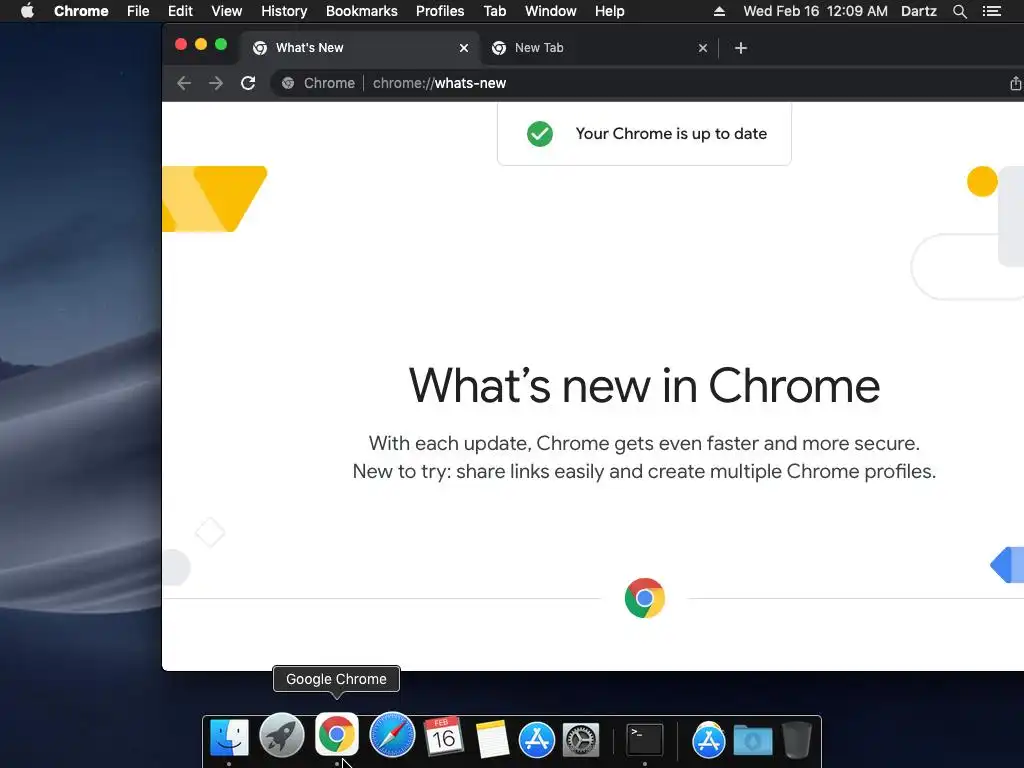
Task: Open Spotlight search magnifier icon
Action: (x=959, y=11)
